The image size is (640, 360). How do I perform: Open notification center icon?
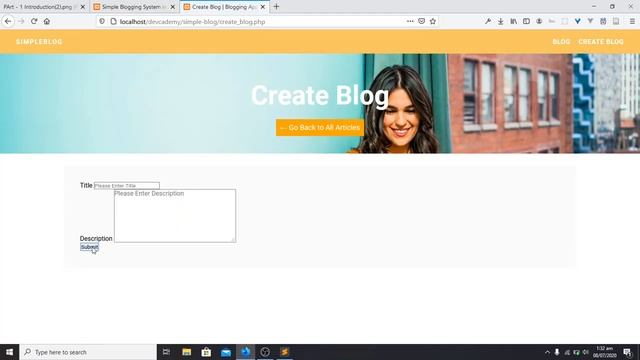coord(627,352)
